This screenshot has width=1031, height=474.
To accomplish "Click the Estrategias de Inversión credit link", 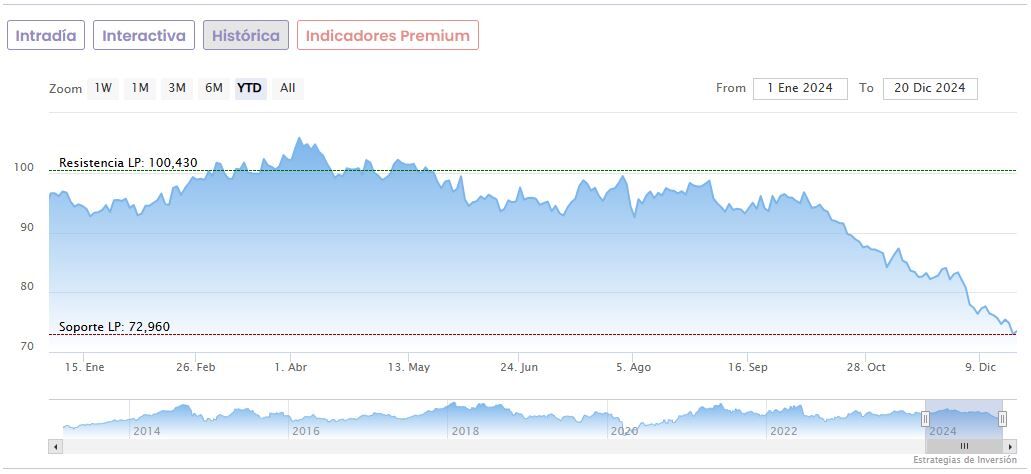I will (x=965, y=460).
